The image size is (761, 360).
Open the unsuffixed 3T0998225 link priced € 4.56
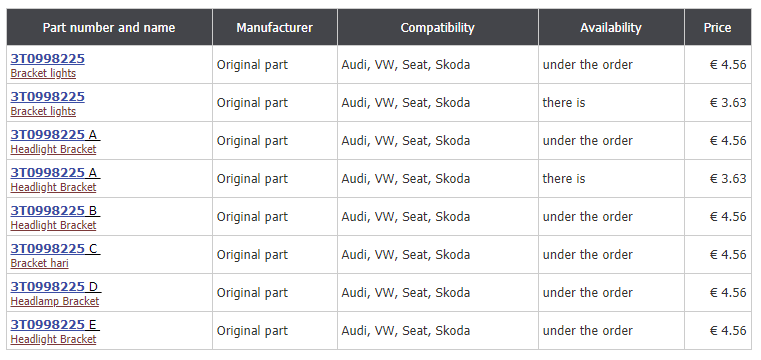pos(48,59)
